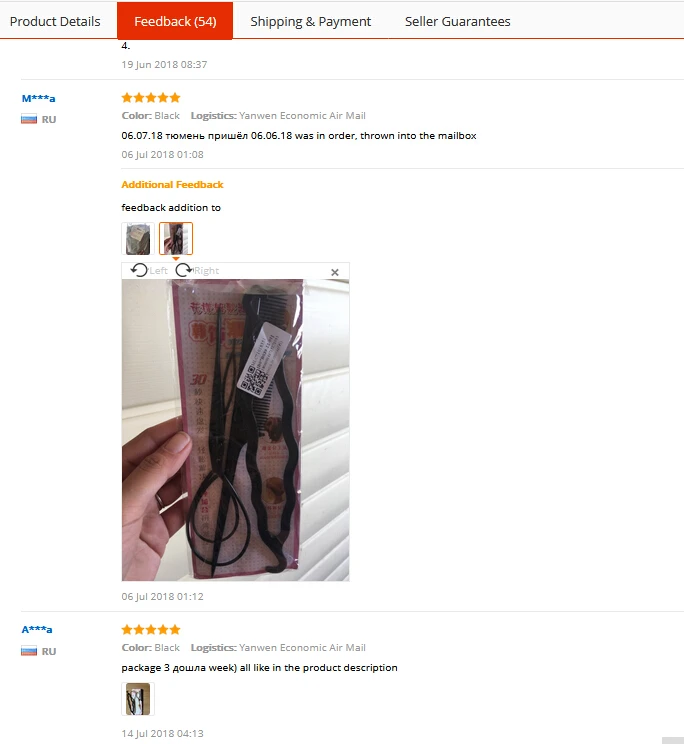Open the Shipping & Payment tab
The image size is (684, 744).
[311, 21]
